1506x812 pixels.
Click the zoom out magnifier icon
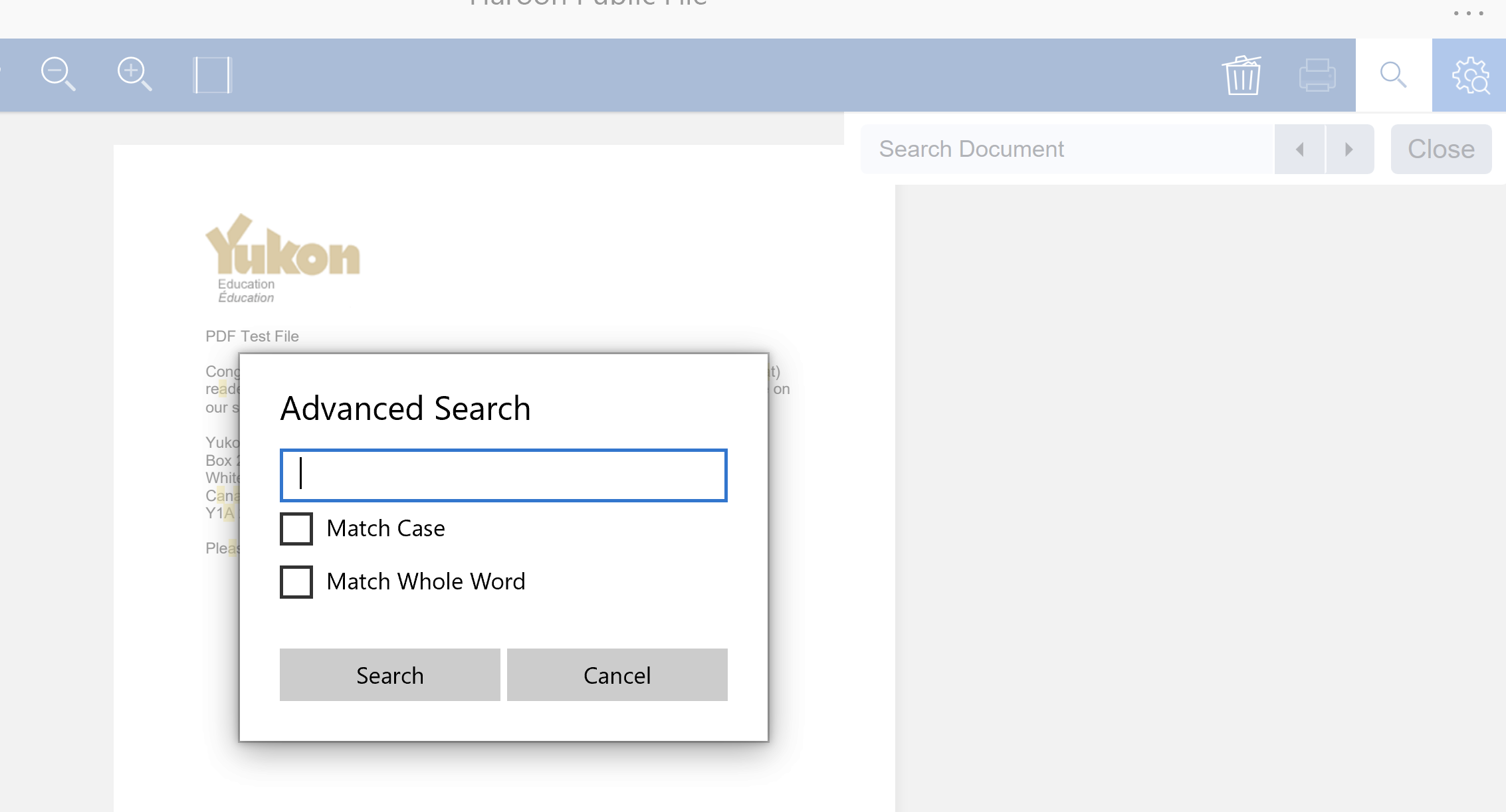[58, 74]
